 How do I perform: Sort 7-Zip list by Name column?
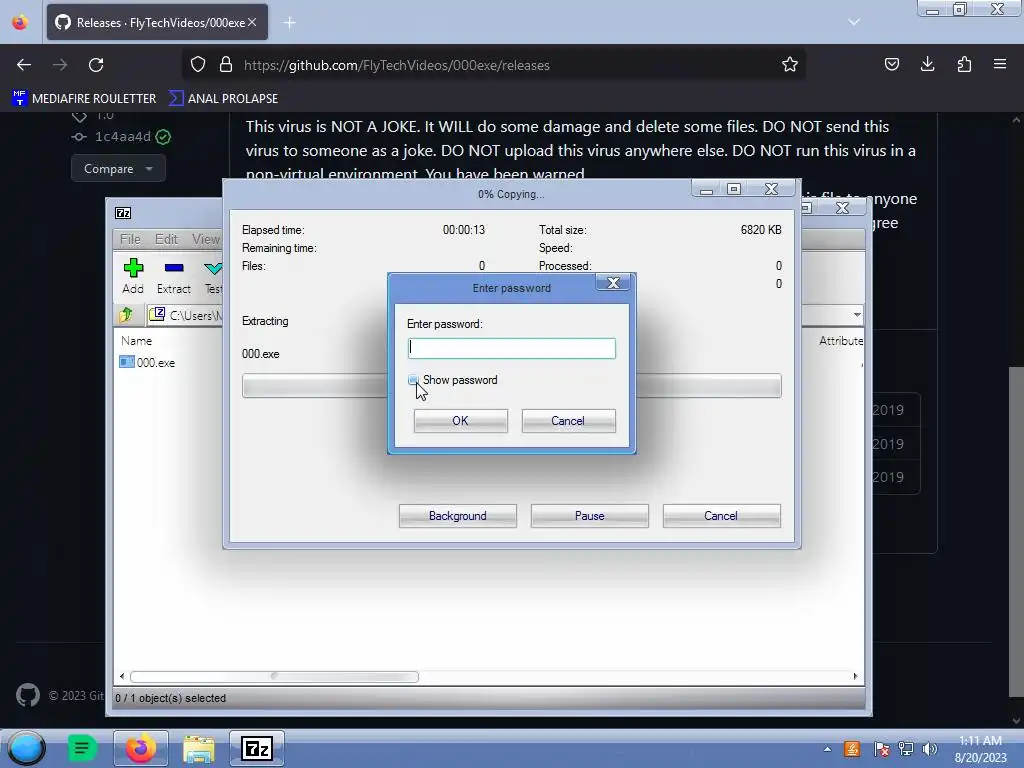pos(136,340)
